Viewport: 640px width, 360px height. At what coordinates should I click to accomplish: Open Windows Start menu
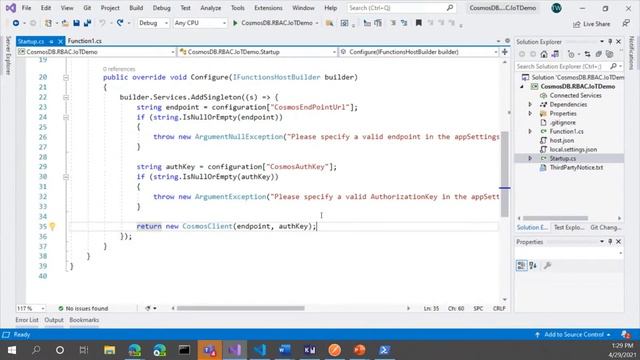point(11,350)
